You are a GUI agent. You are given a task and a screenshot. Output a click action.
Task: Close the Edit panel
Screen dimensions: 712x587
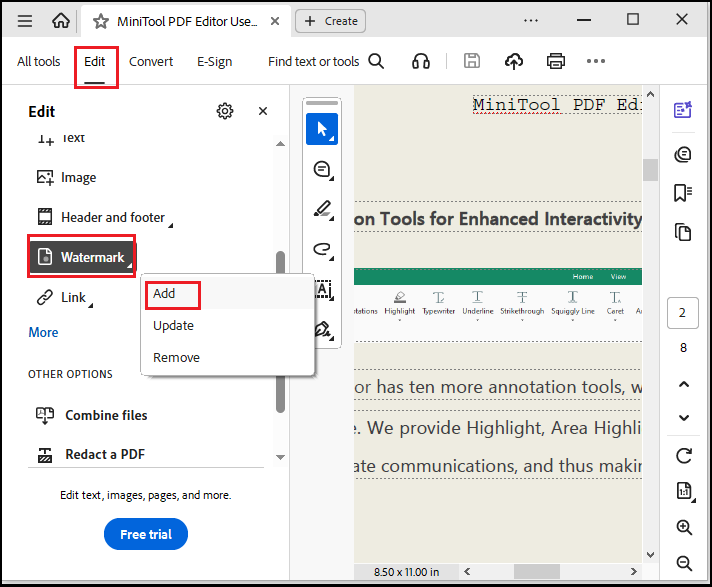pyautogui.click(x=263, y=111)
